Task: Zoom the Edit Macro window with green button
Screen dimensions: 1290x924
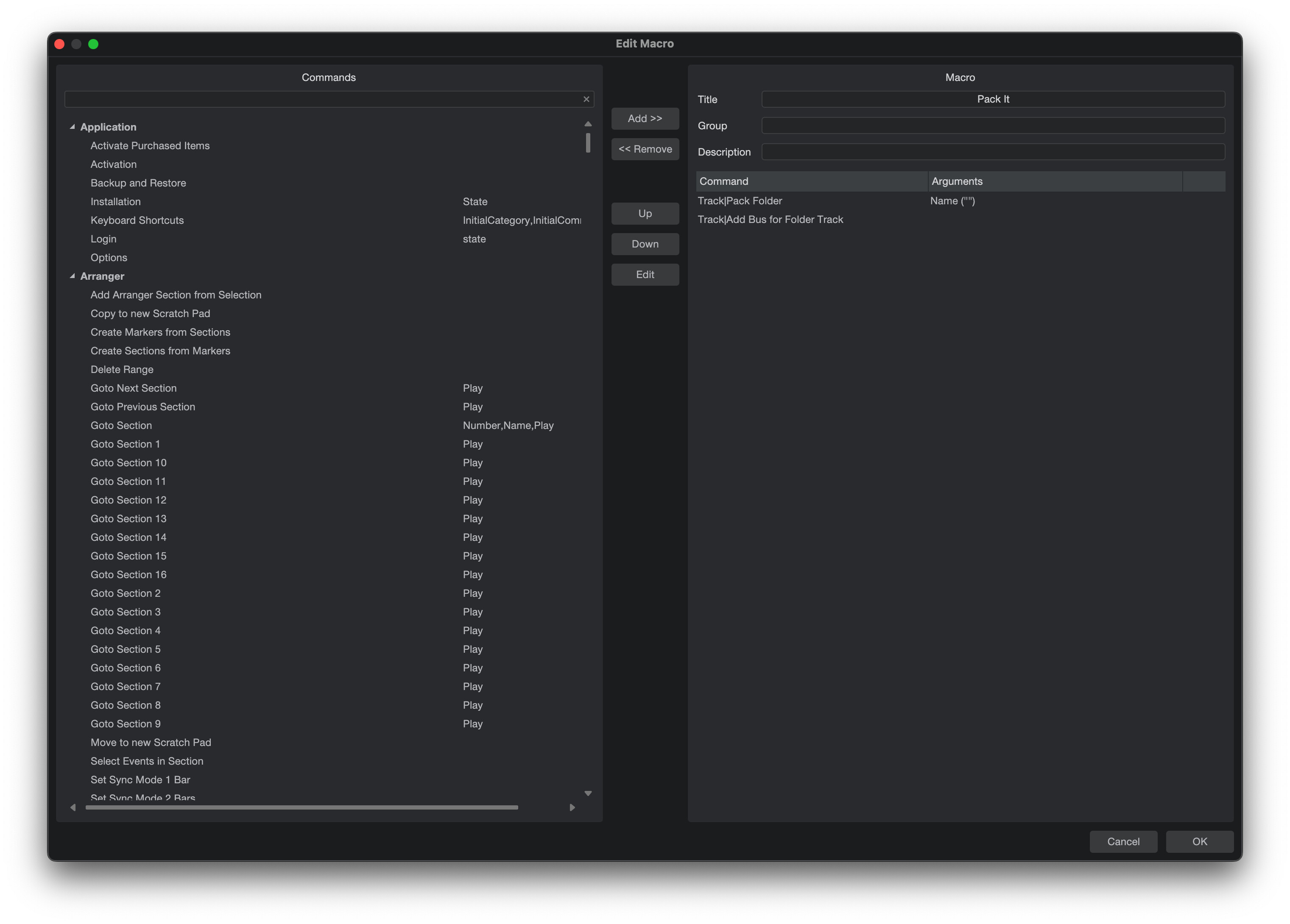Action: coord(93,44)
